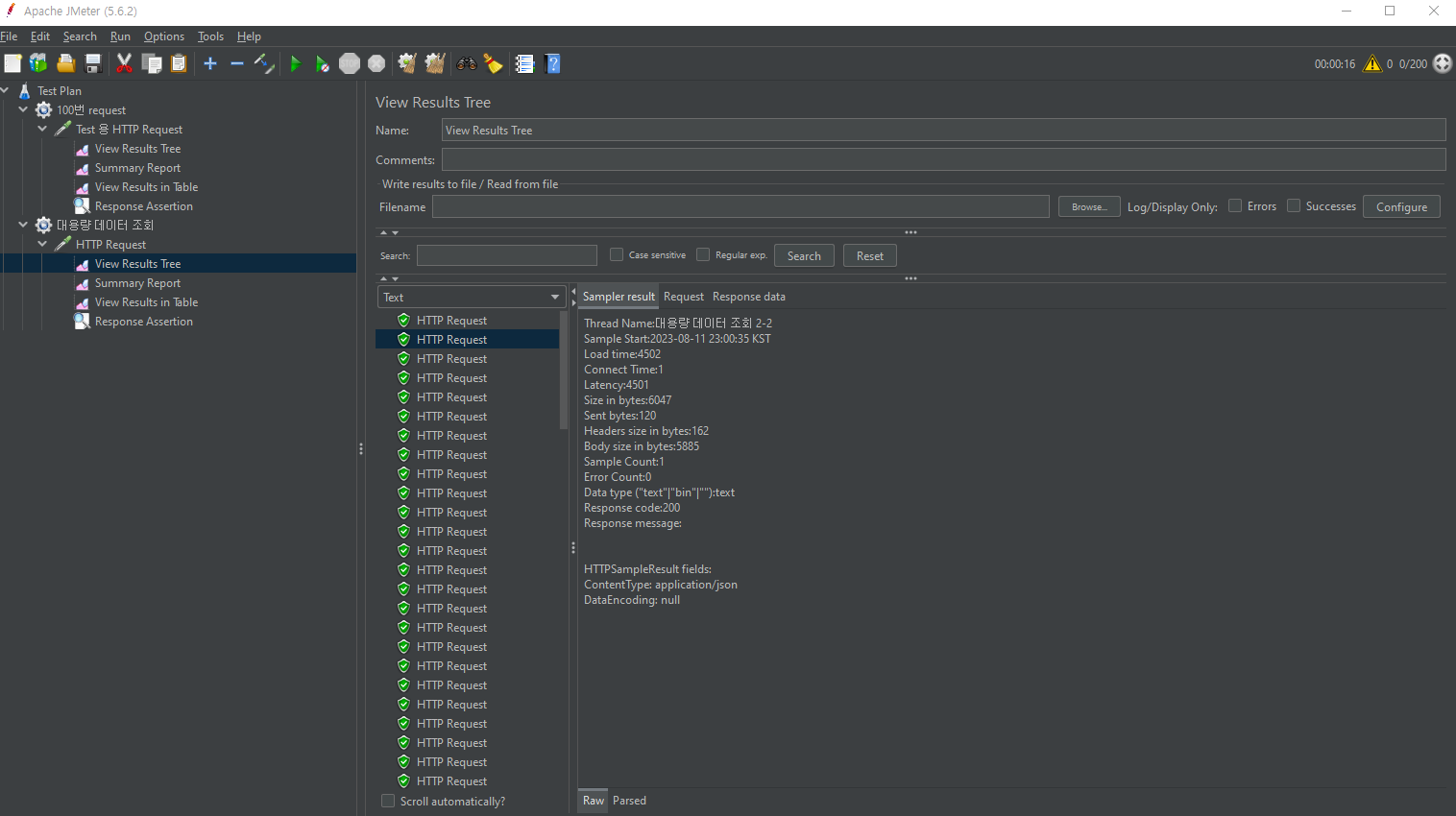Click the Cut scissors icon
This screenshot has height=816, width=1456.
[x=124, y=63]
